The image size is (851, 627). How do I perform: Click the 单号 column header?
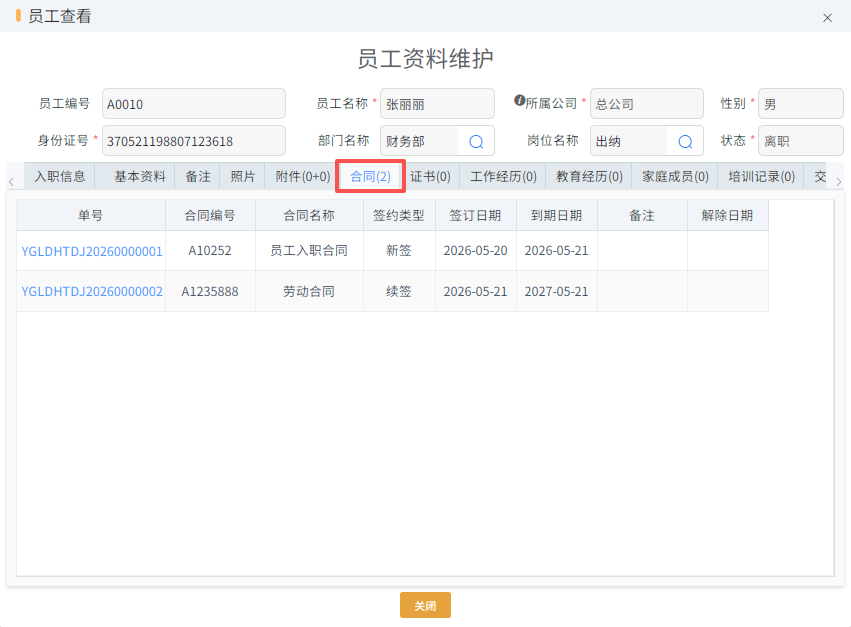pyautogui.click(x=91, y=216)
